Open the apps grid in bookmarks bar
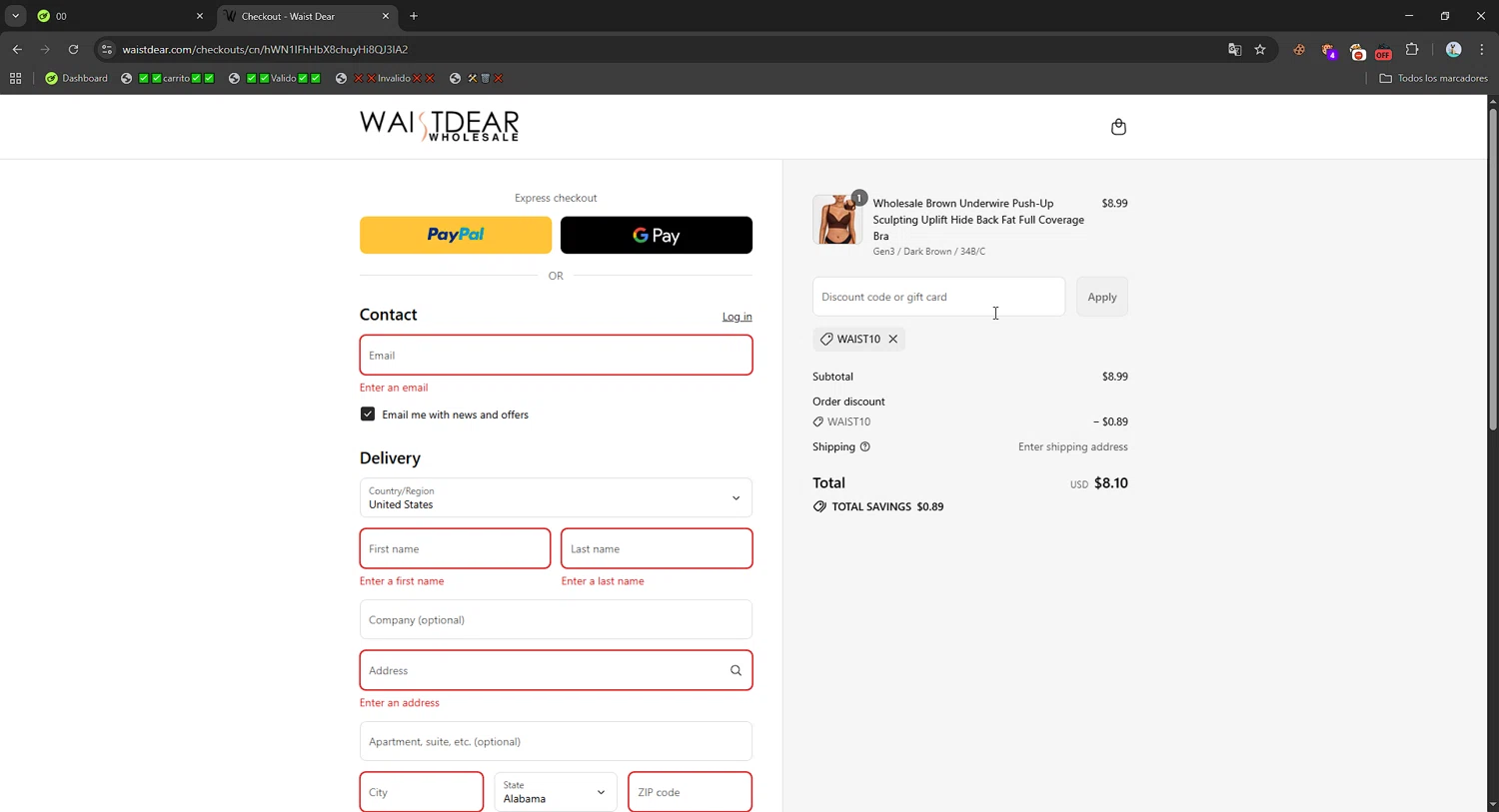Image resolution: width=1499 pixels, height=812 pixels. pos(15,79)
